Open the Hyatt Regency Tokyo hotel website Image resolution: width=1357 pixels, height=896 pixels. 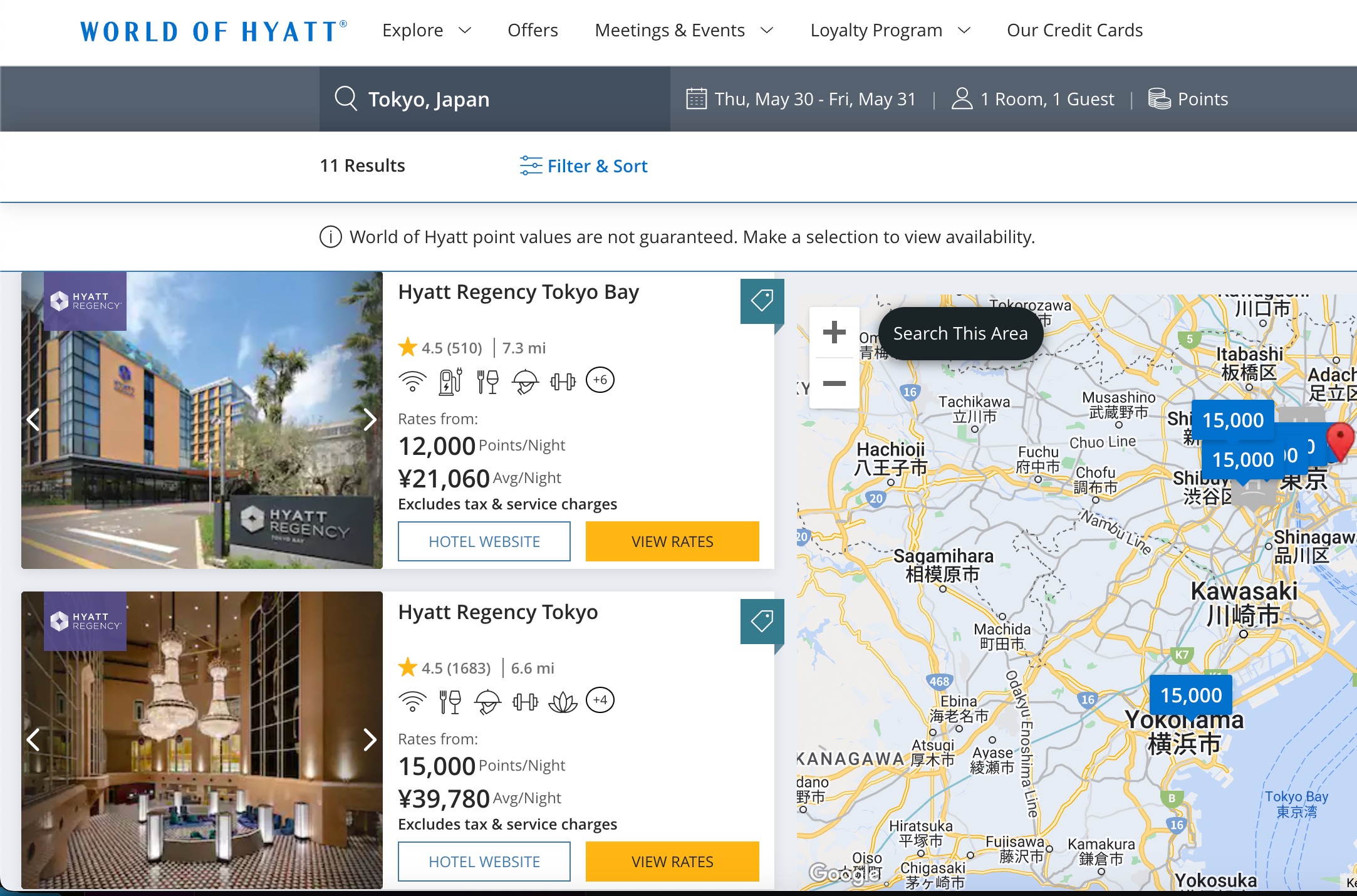point(484,862)
